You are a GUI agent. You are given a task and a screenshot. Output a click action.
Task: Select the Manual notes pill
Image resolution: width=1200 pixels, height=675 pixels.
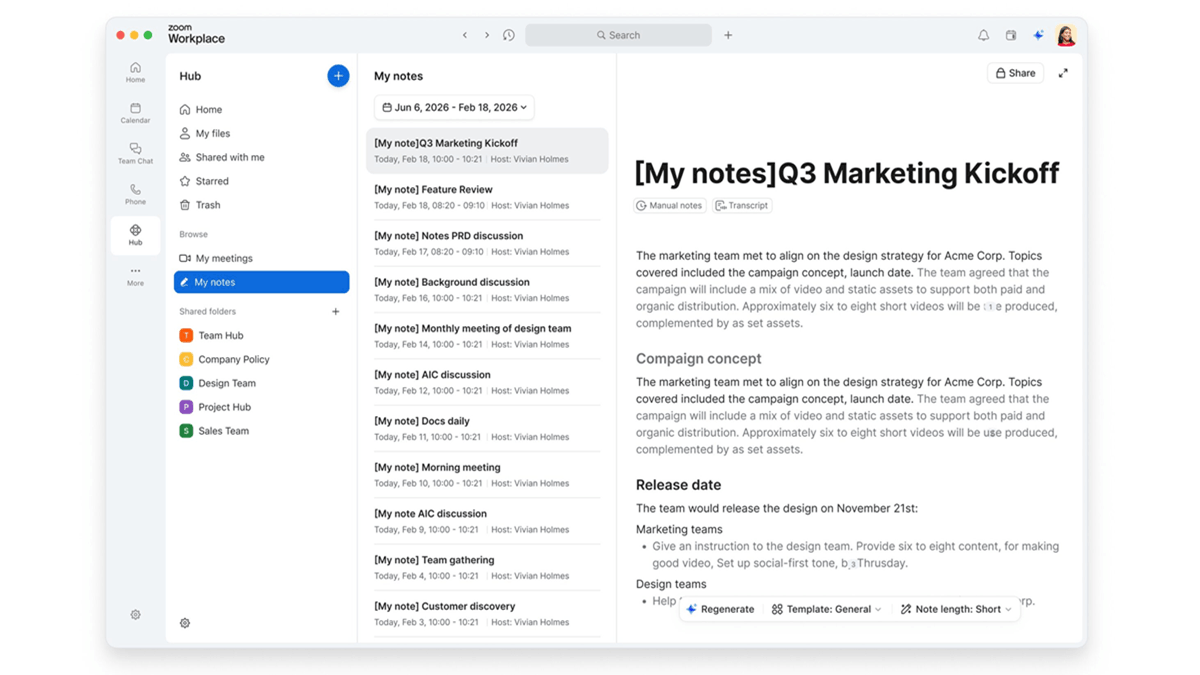click(669, 205)
